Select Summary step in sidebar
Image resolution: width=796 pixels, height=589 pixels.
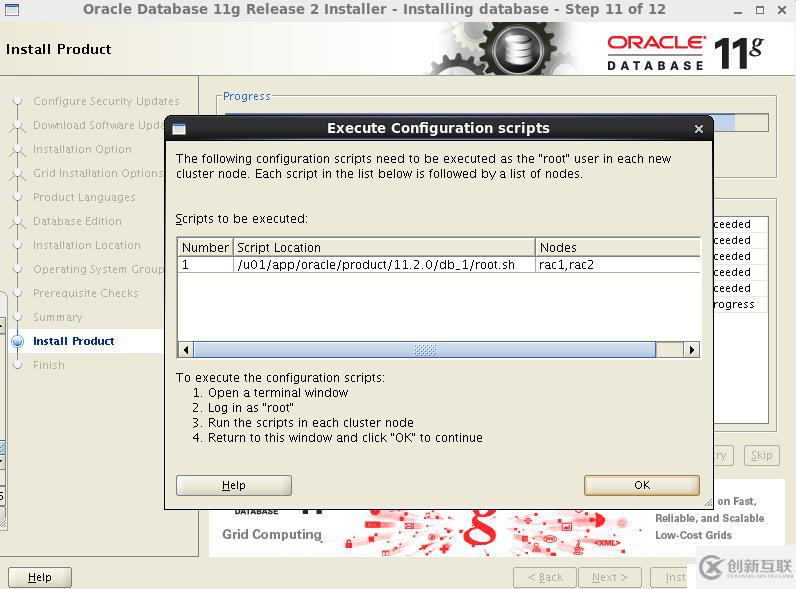(x=57, y=317)
